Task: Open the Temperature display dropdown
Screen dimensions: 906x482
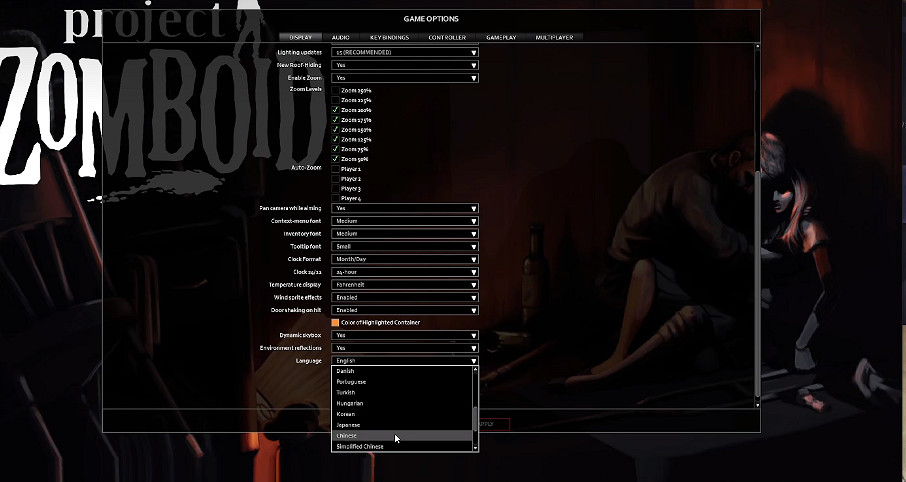Action: click(405, 284)
